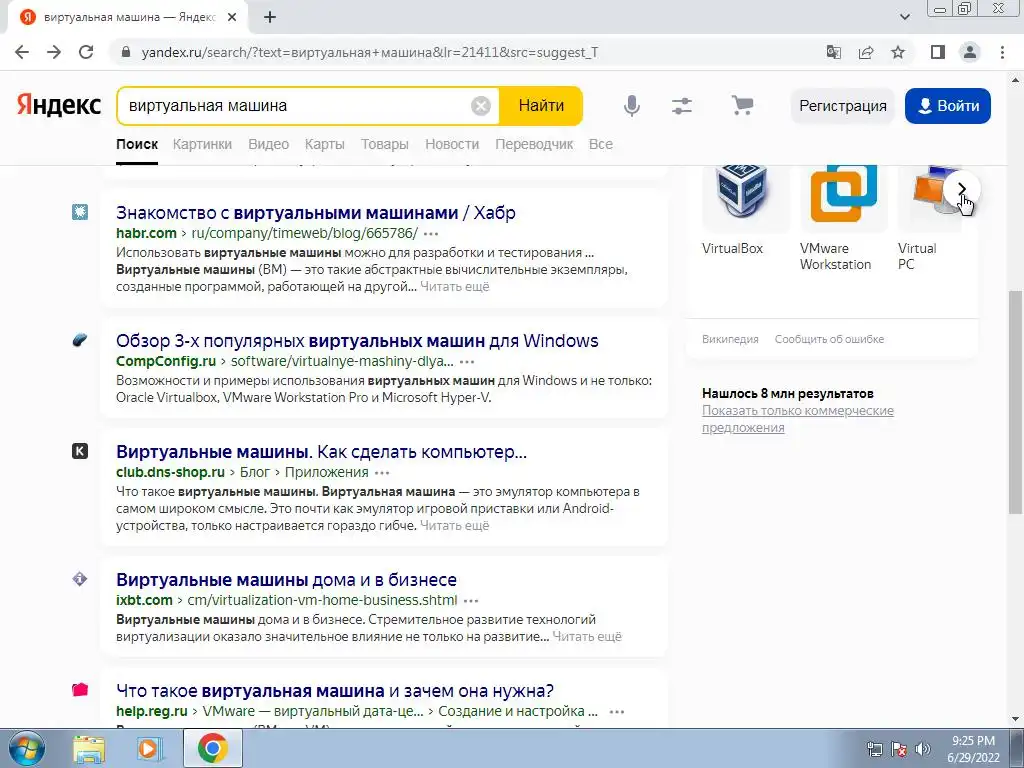
Task: Go forward using browser forward arrow
Action: 54,52
